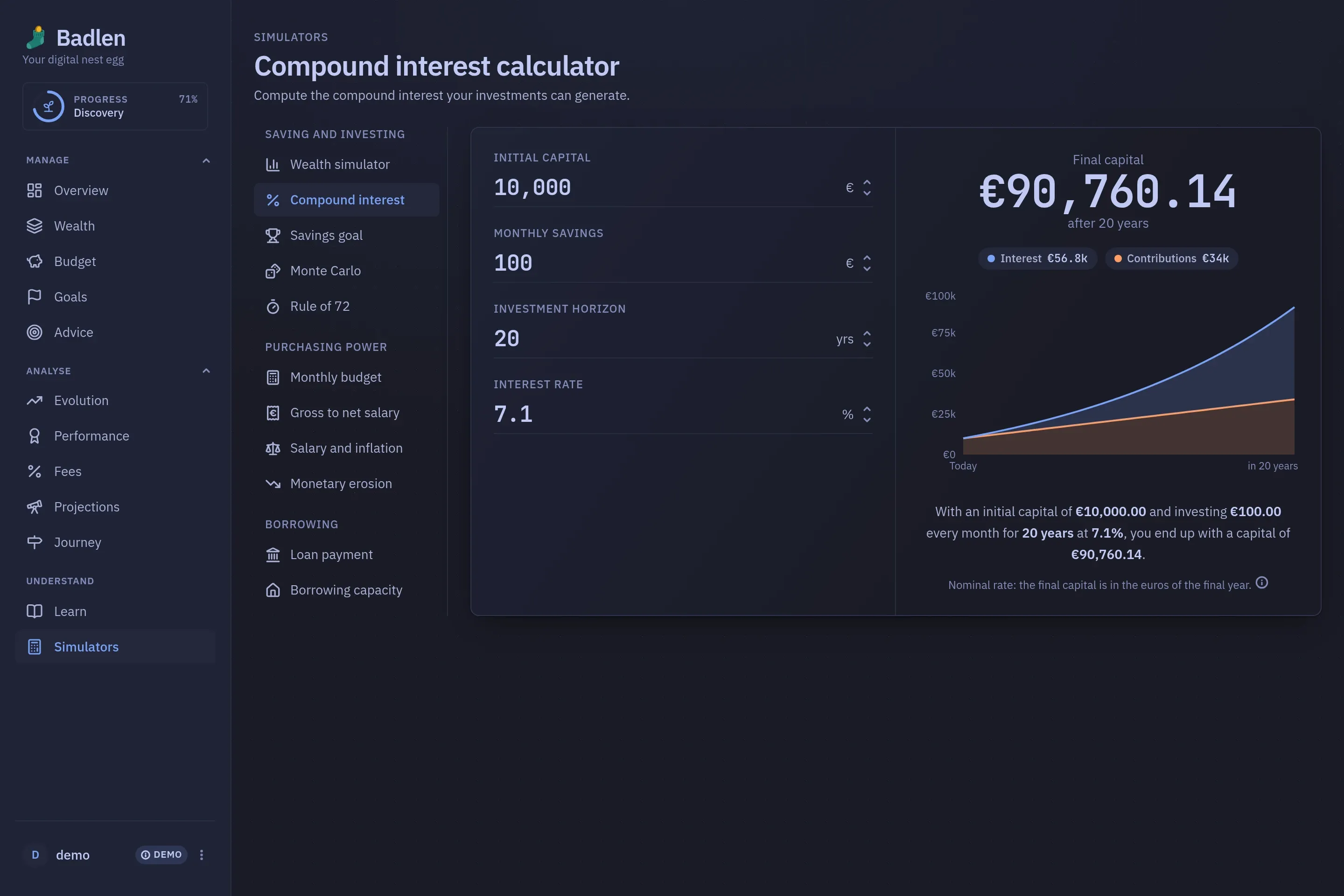Decrease the interest rate stepper

pos(867,420)
